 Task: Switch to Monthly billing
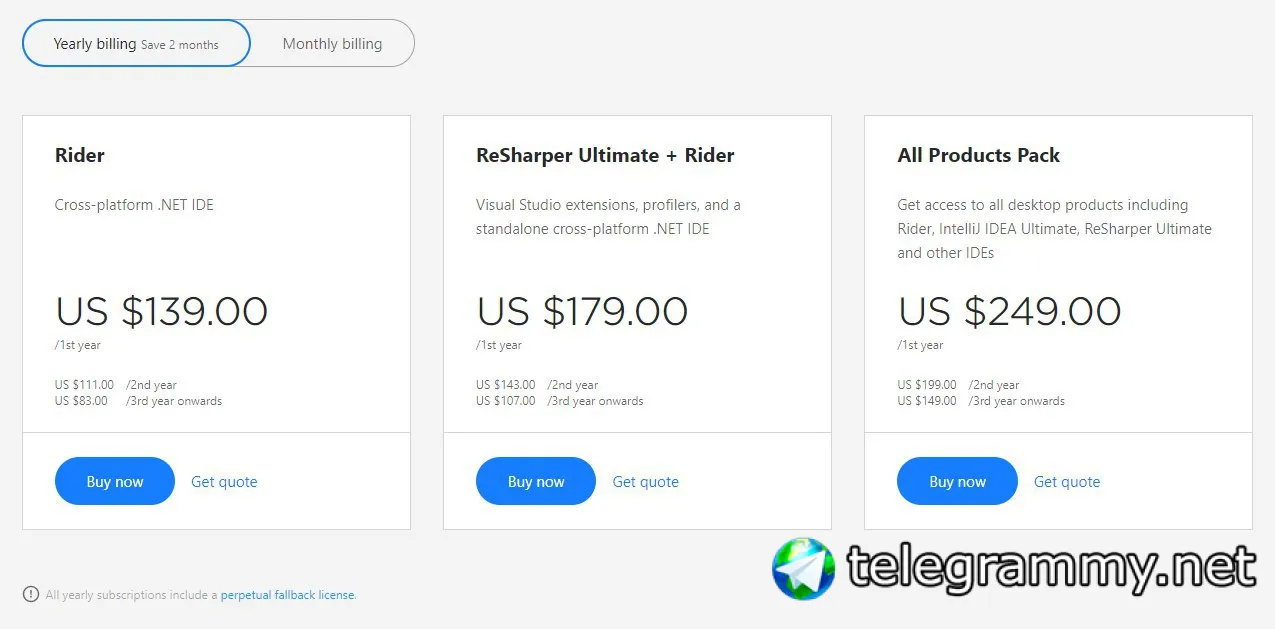332,44
